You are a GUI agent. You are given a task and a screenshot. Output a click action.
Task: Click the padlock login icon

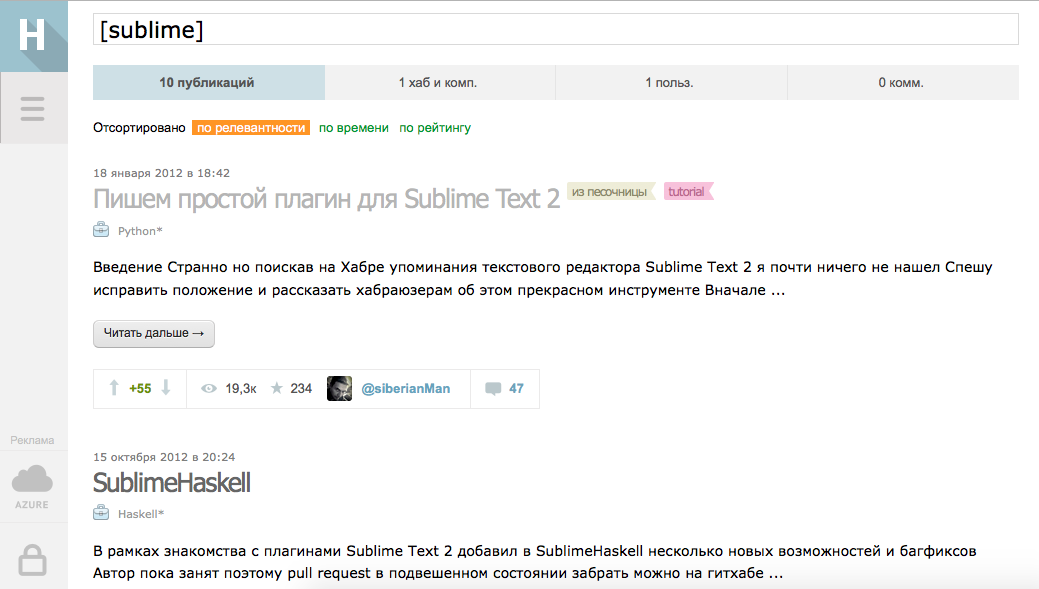tap(32, 560)
